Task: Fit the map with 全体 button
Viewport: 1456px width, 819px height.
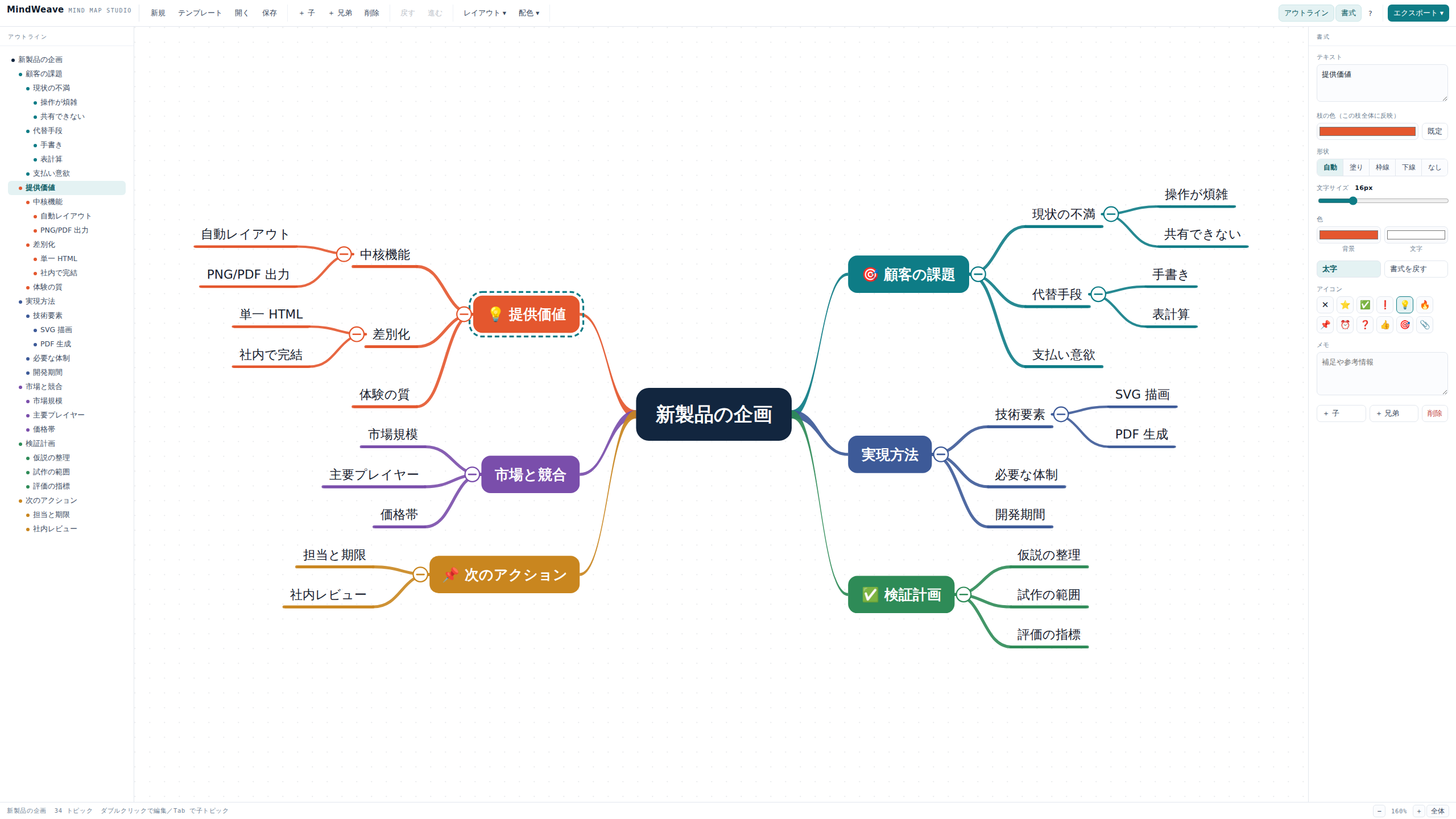Action: coord(1438,811)
